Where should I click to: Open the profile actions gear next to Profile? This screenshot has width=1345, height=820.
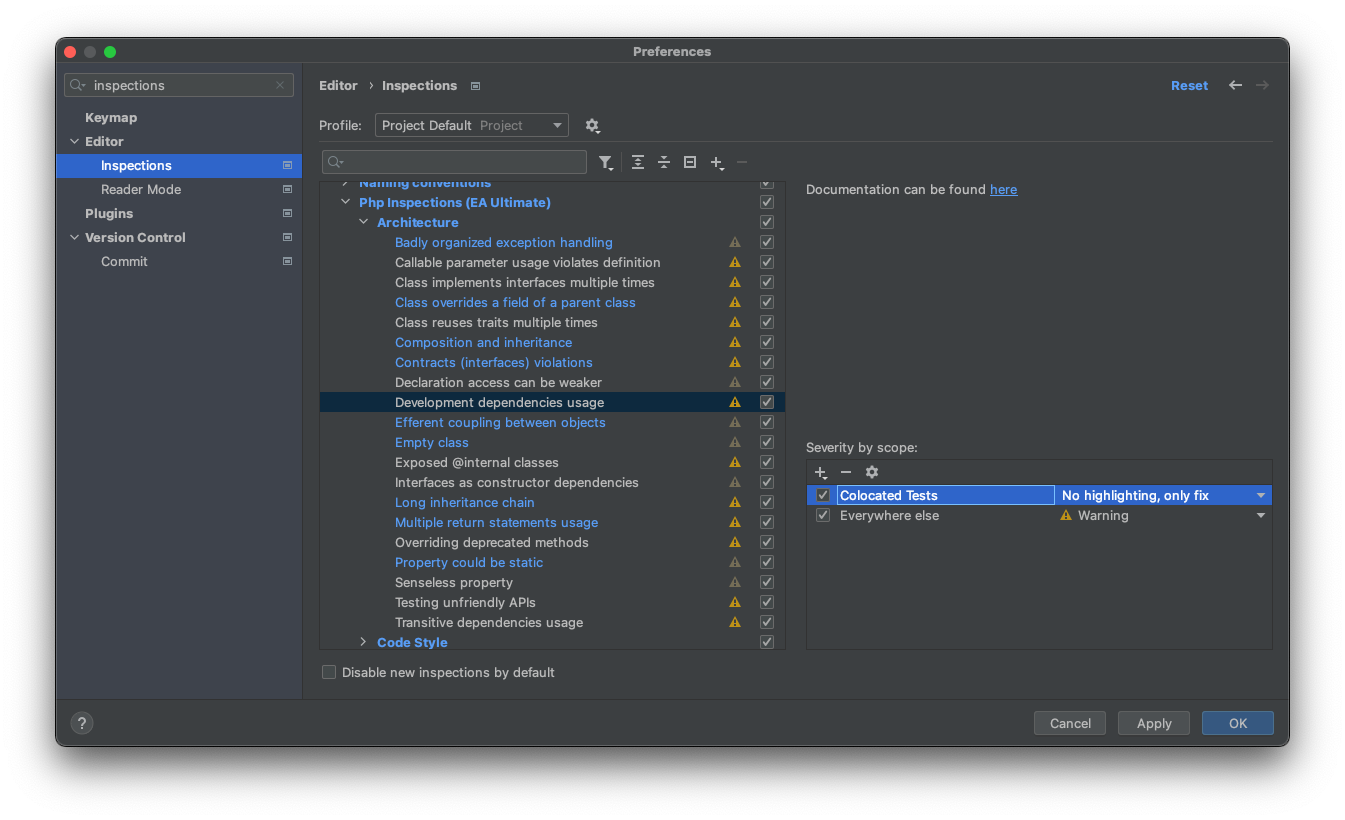click(x=592, y=125)
